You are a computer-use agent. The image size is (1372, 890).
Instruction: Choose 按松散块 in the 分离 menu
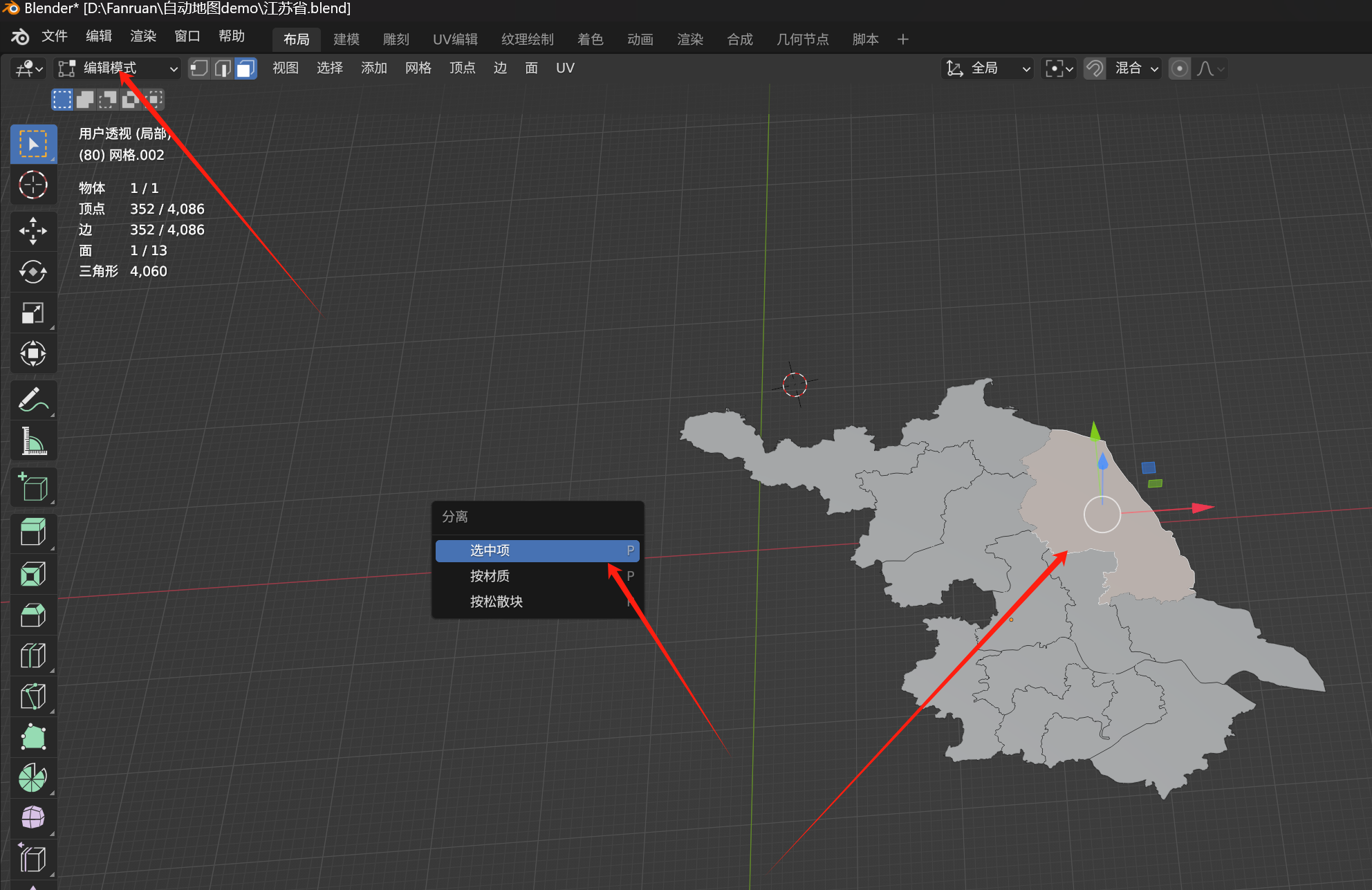point(537,602)
